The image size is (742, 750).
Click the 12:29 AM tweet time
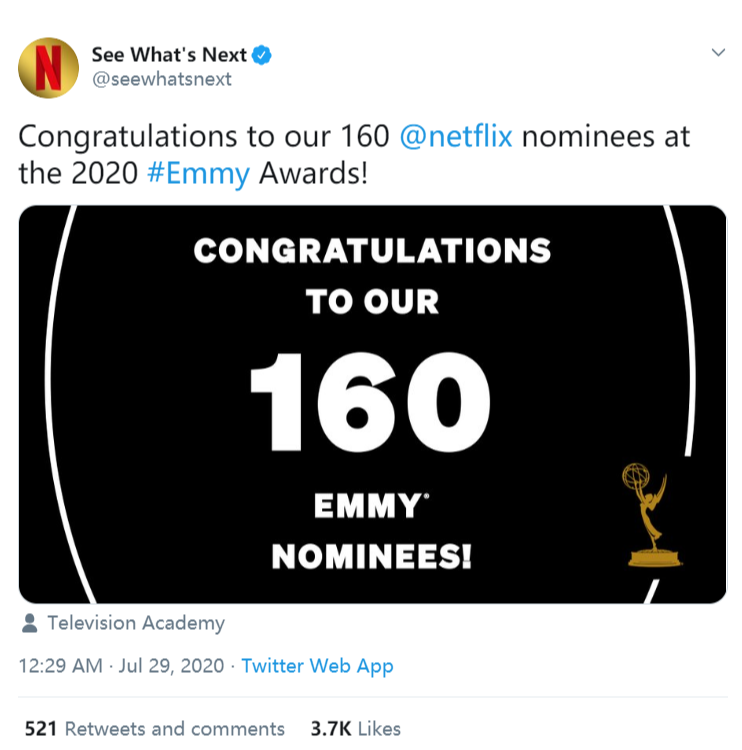(x=60, y=666)
